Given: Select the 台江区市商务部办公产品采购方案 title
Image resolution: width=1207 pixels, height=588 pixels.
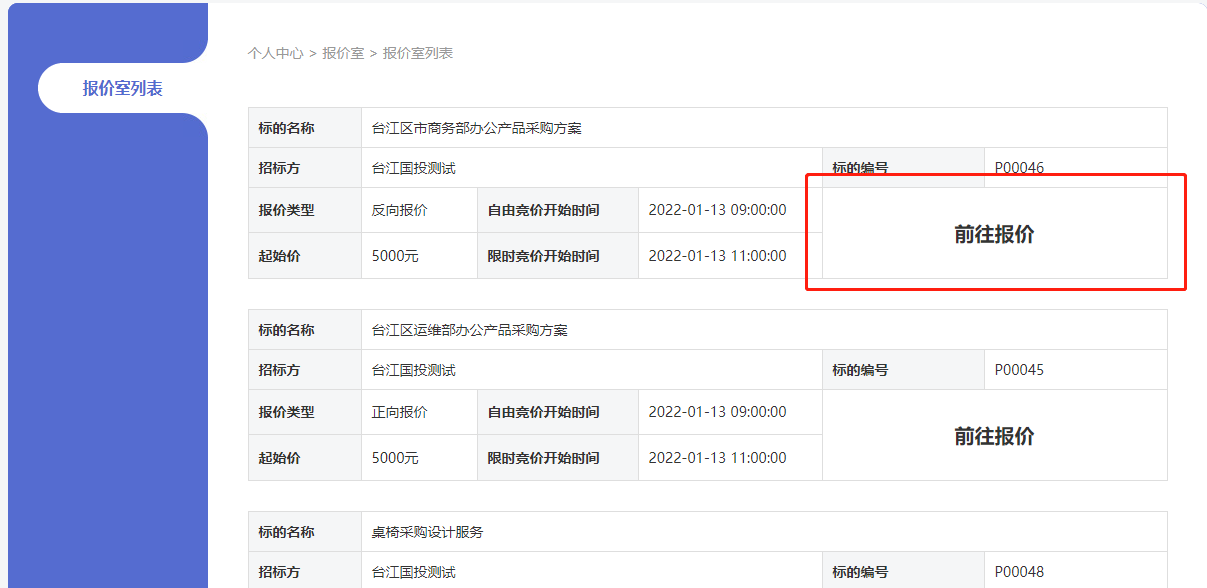Looking at the screenshot, I should 476,128.
